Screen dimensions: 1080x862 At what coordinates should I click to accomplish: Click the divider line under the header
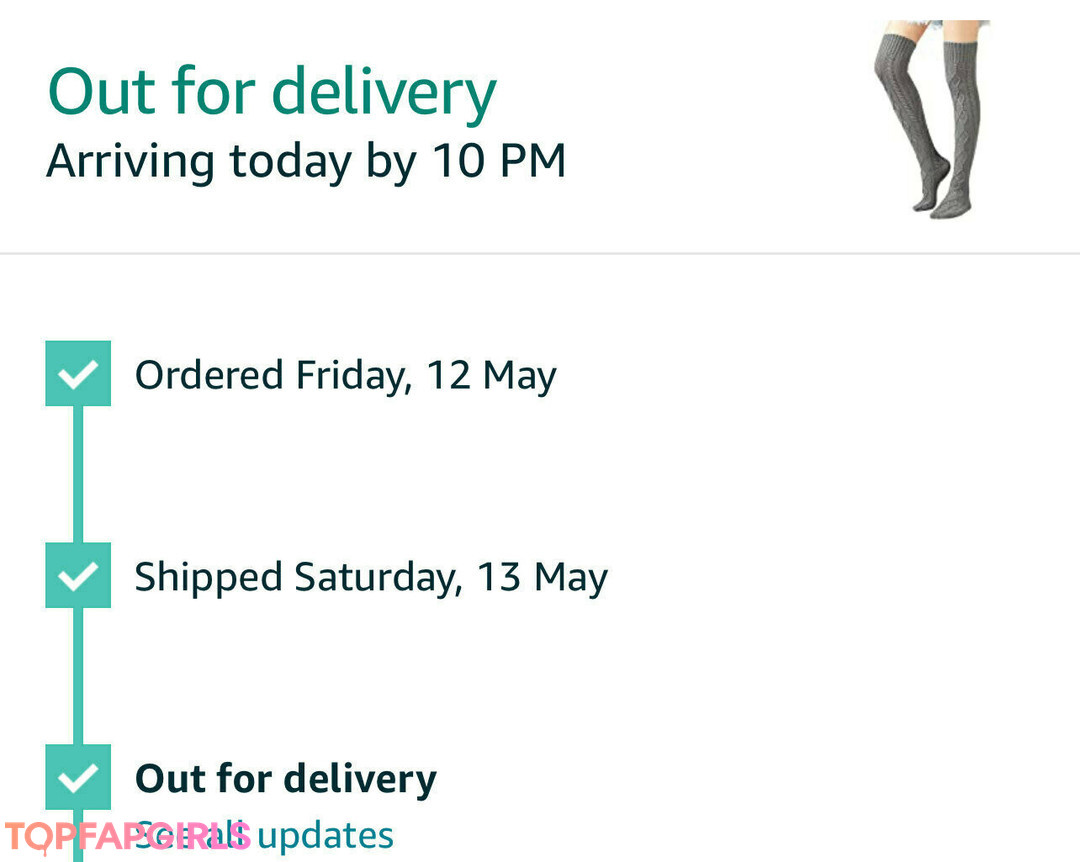point(540,254)
